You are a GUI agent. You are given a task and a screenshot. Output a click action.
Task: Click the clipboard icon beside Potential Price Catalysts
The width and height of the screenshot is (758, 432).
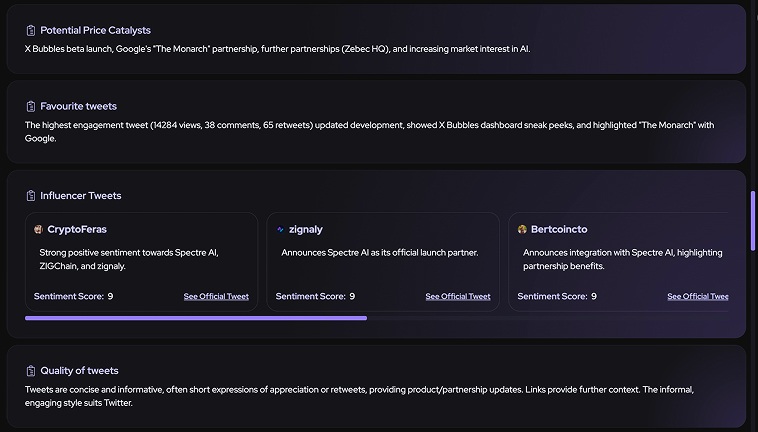click(x=30, y=30)
